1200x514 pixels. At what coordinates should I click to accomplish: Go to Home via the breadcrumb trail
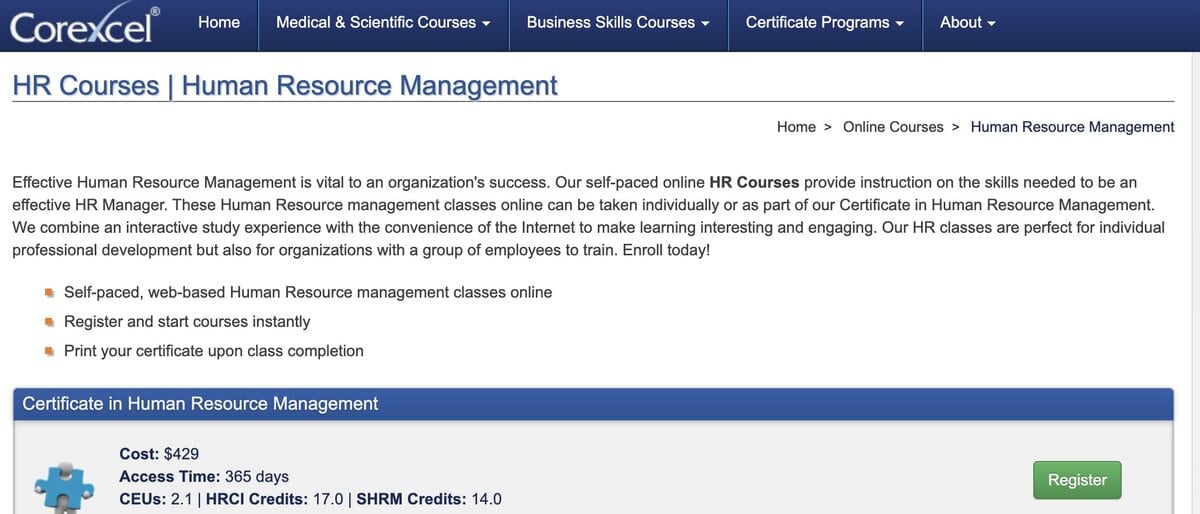796,127
